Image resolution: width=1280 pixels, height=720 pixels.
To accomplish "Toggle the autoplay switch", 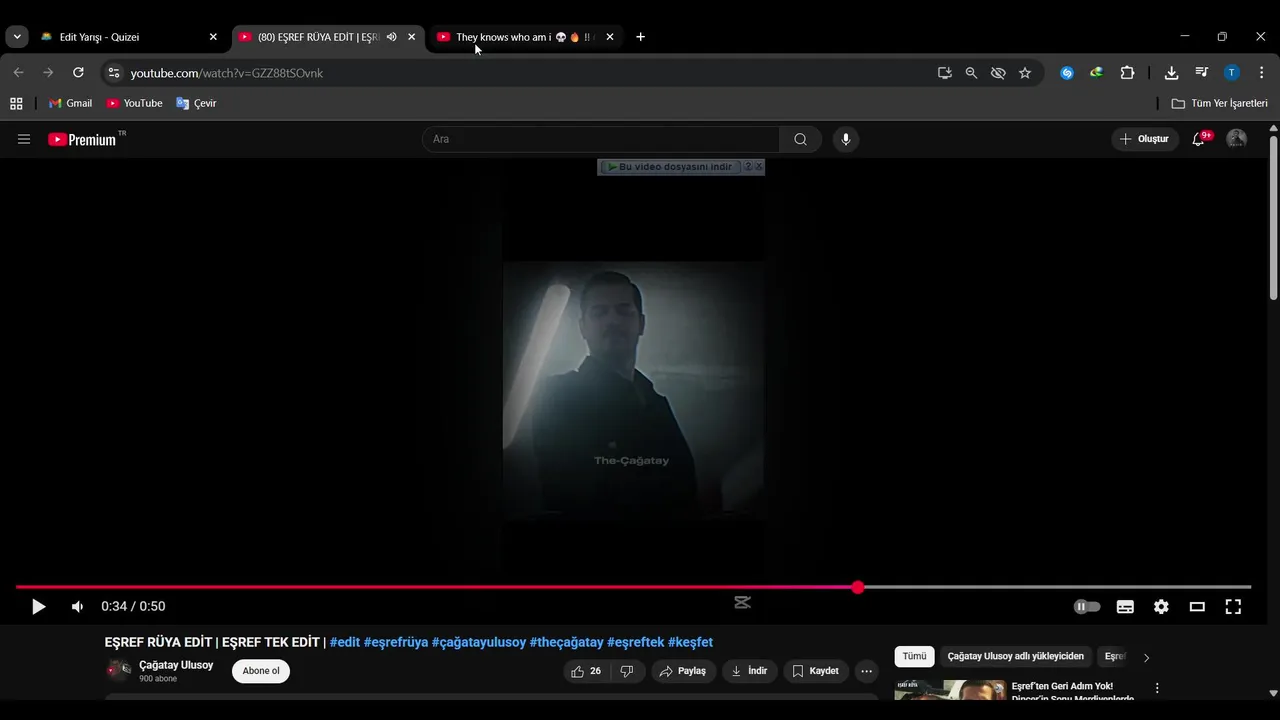I will tap(1087, 606).
